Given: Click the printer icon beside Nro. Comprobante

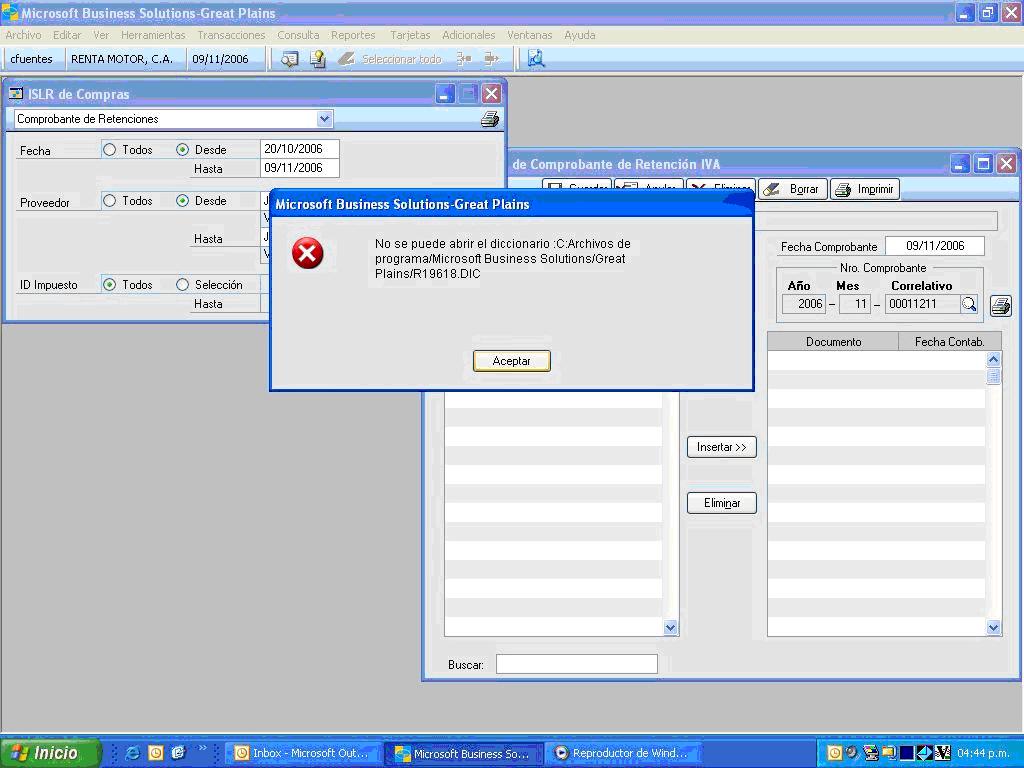Looking at the screenshot, I should click(1000, 305).
